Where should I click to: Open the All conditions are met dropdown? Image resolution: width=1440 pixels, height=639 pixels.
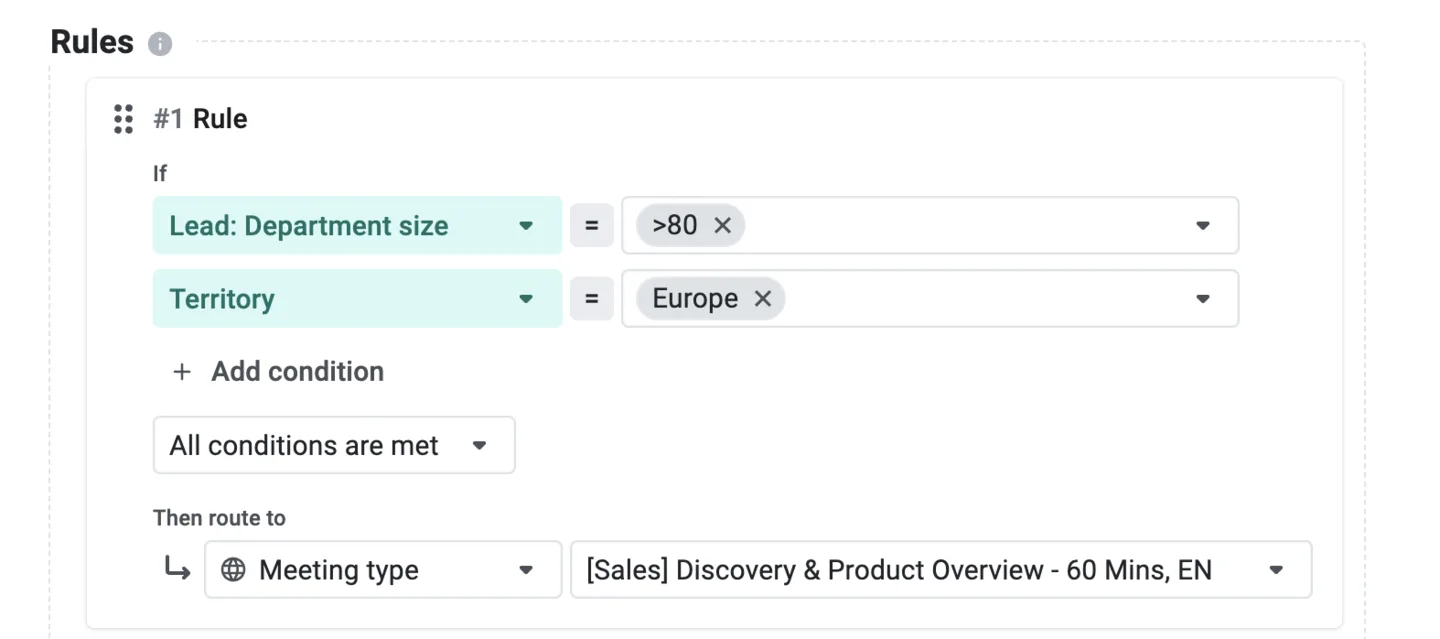334,445
